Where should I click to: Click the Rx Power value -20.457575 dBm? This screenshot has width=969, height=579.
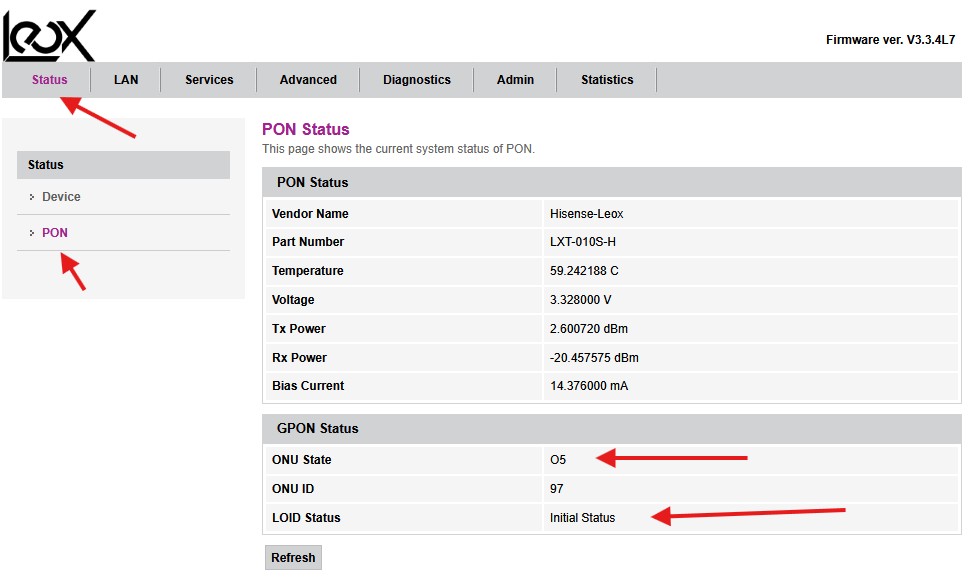pyautogui.click(x=594, y=358)
